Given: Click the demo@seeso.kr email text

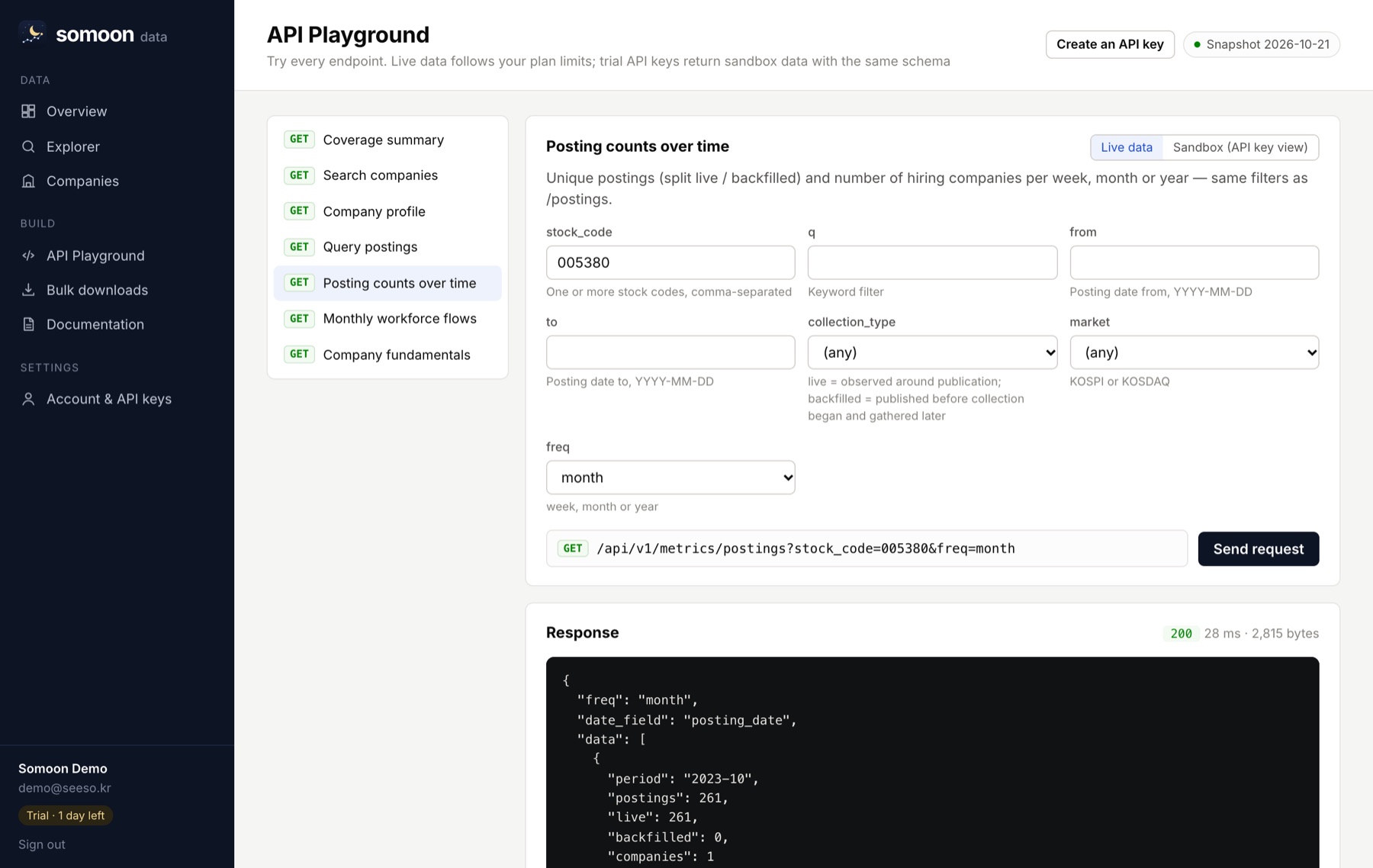Looking at the screenshot, I should coord(65,788).
